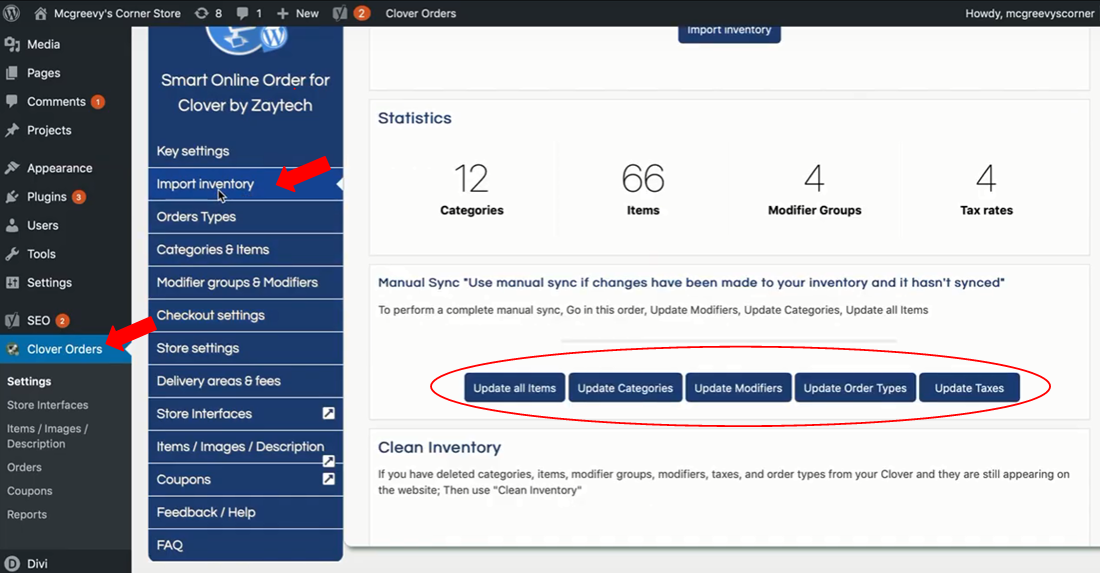Click Clover Orders in the admin bar
1100x573 pixels.
(x=420, y=13)
